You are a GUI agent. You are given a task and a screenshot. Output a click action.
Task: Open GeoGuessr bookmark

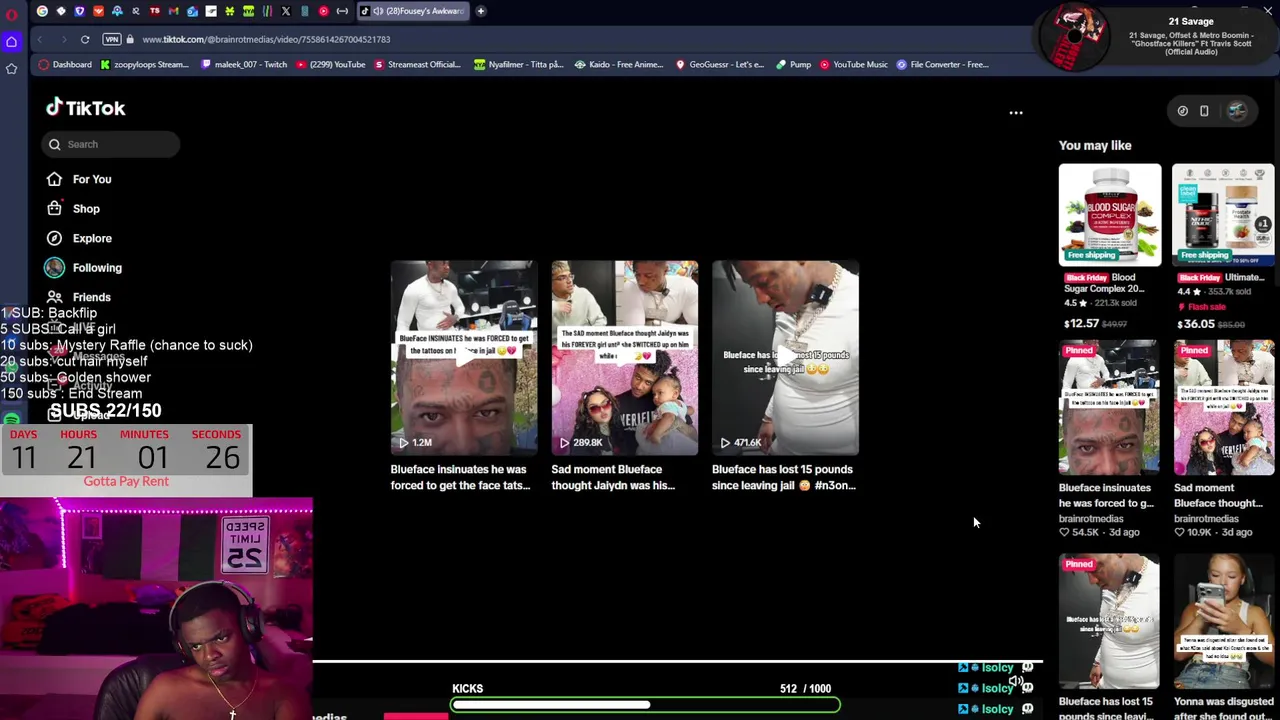point(720,64)
